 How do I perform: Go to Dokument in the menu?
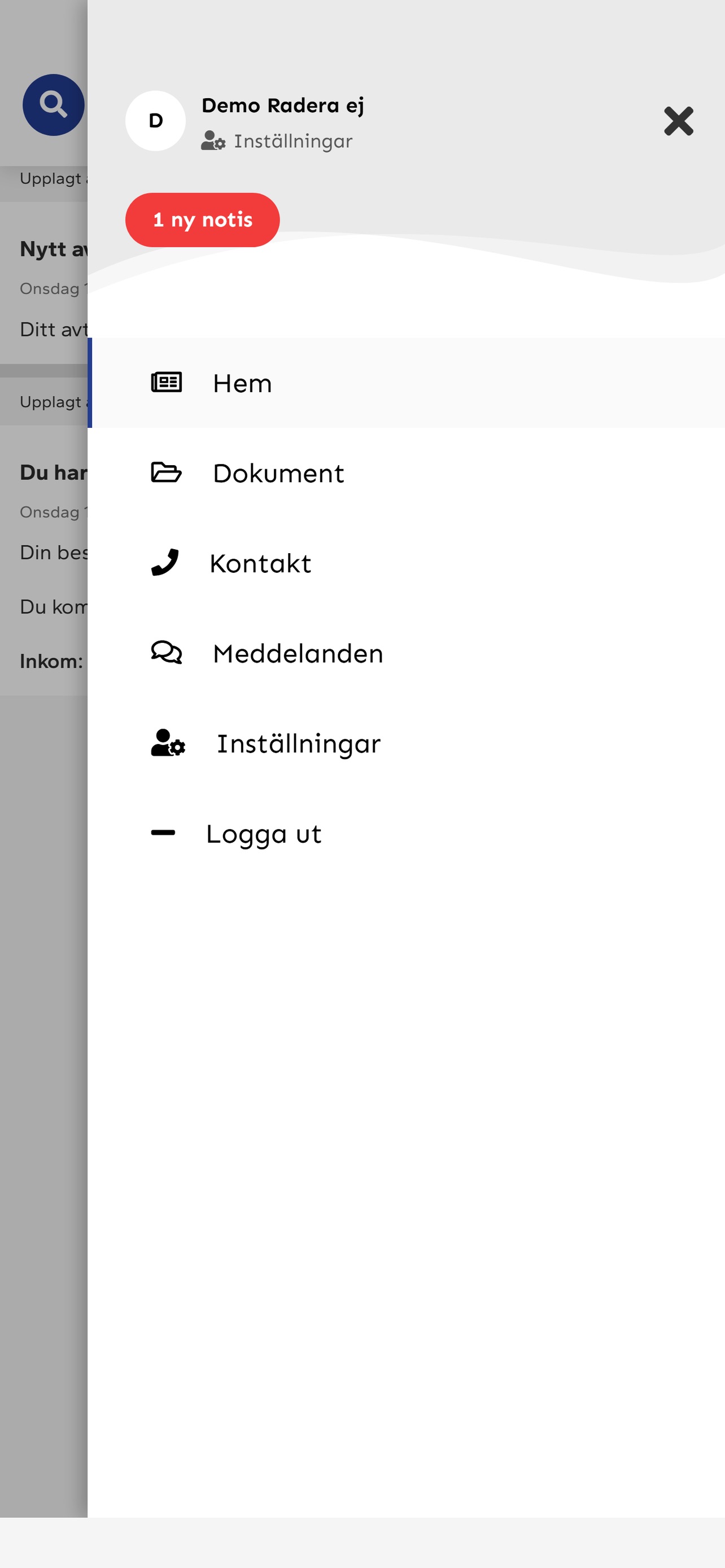coord(407,473)
